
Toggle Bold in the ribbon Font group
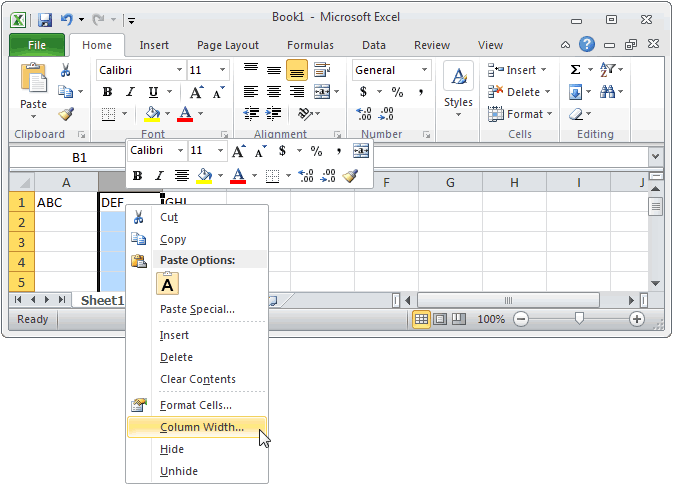tap(107, 92)
